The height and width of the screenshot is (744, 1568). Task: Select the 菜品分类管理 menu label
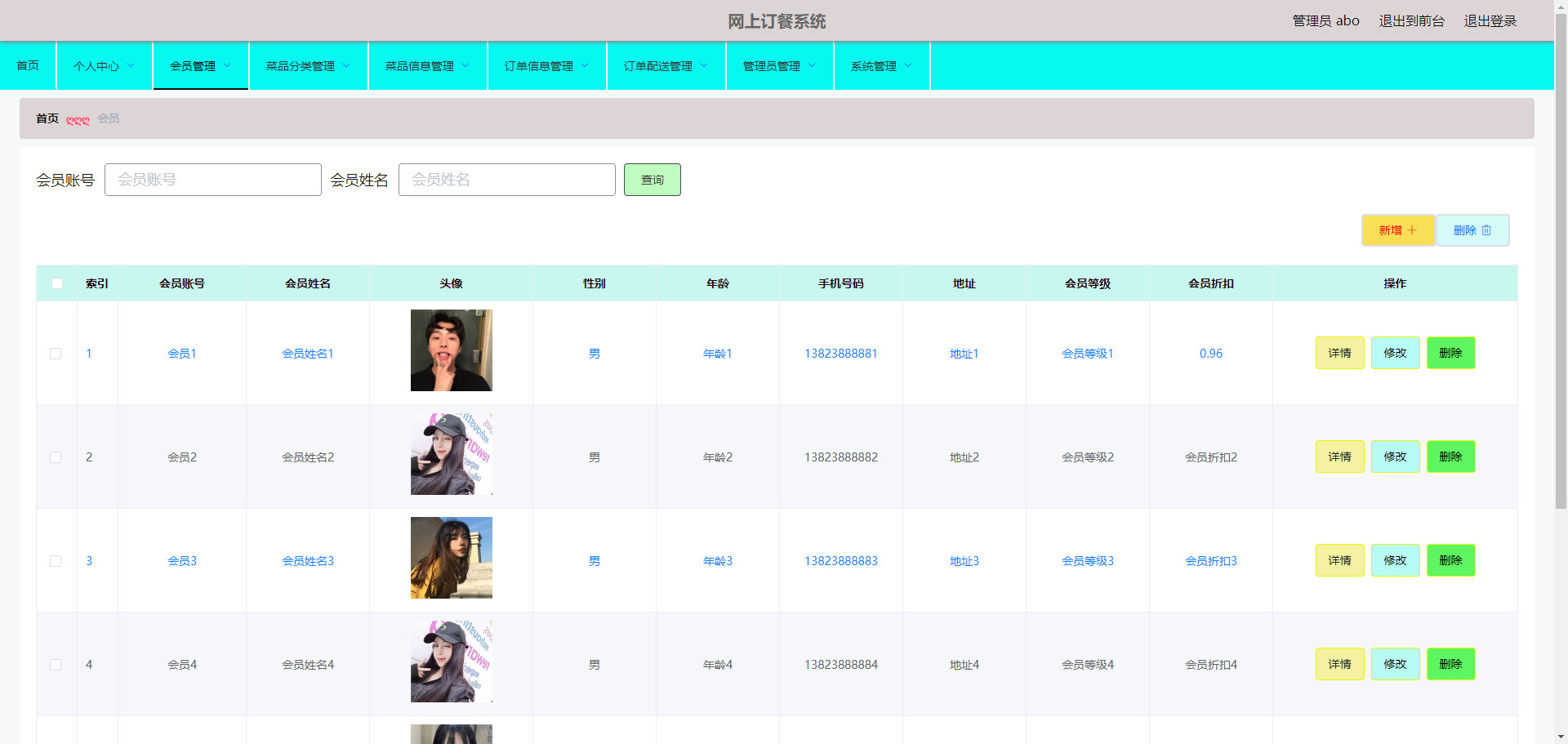(x=301, y=66)
